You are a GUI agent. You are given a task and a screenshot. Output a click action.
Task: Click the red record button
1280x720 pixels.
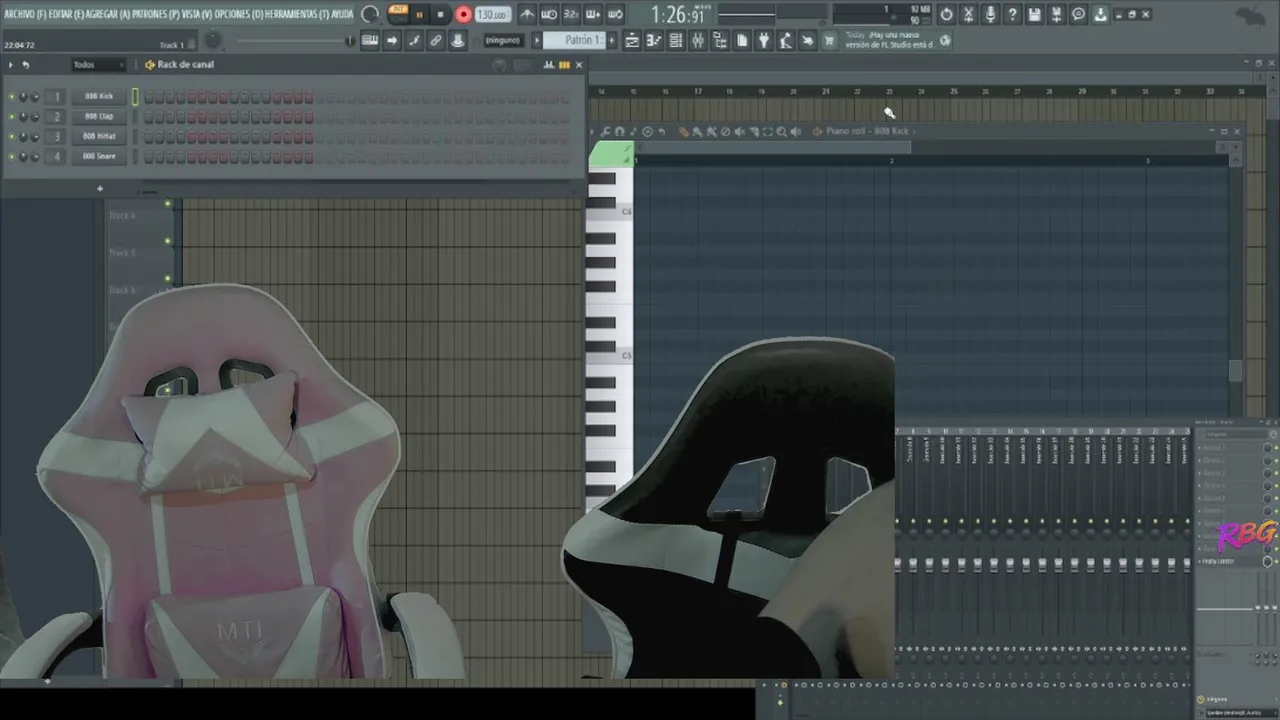tap(463, 14)
